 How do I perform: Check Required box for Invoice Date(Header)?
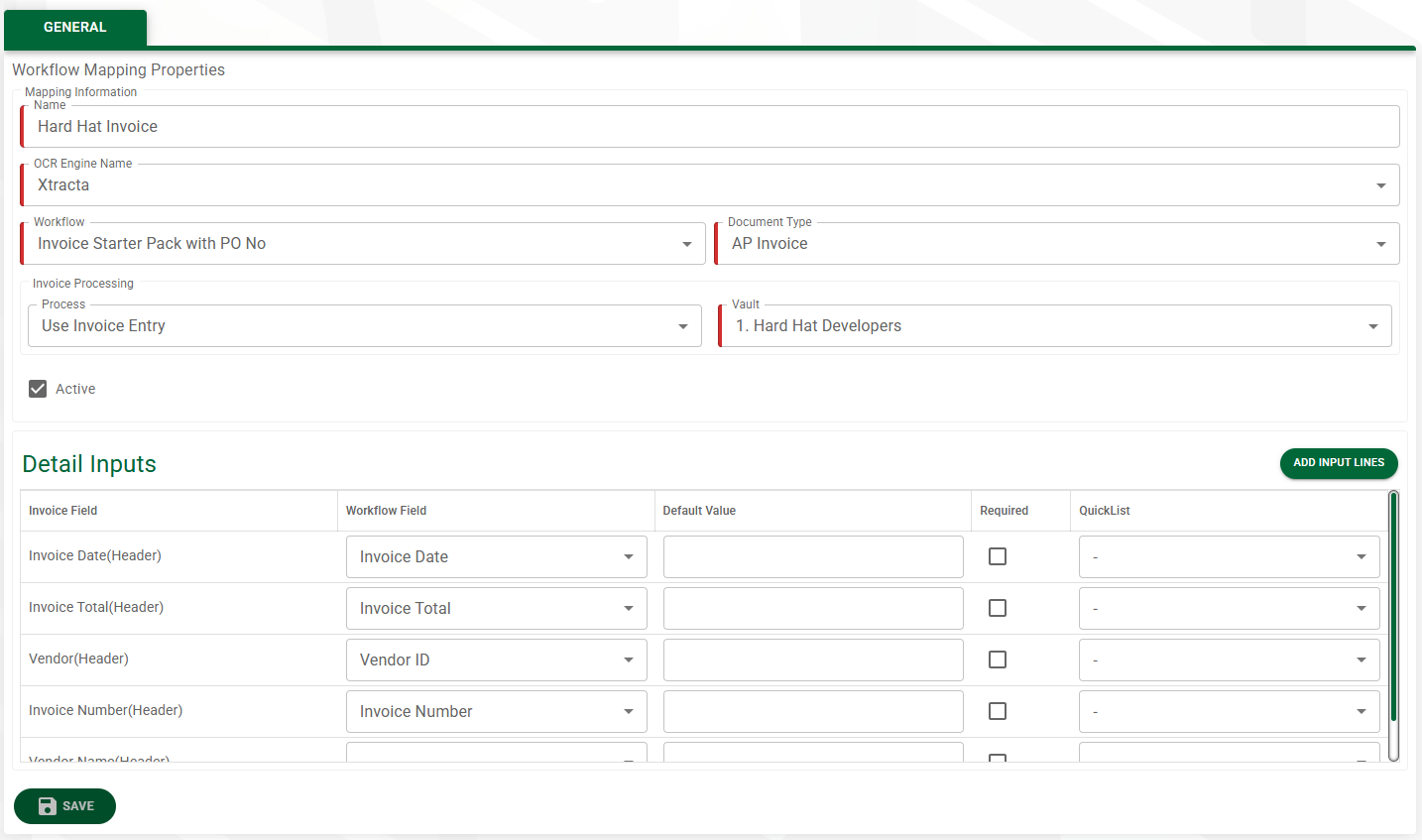click(998, 556)
